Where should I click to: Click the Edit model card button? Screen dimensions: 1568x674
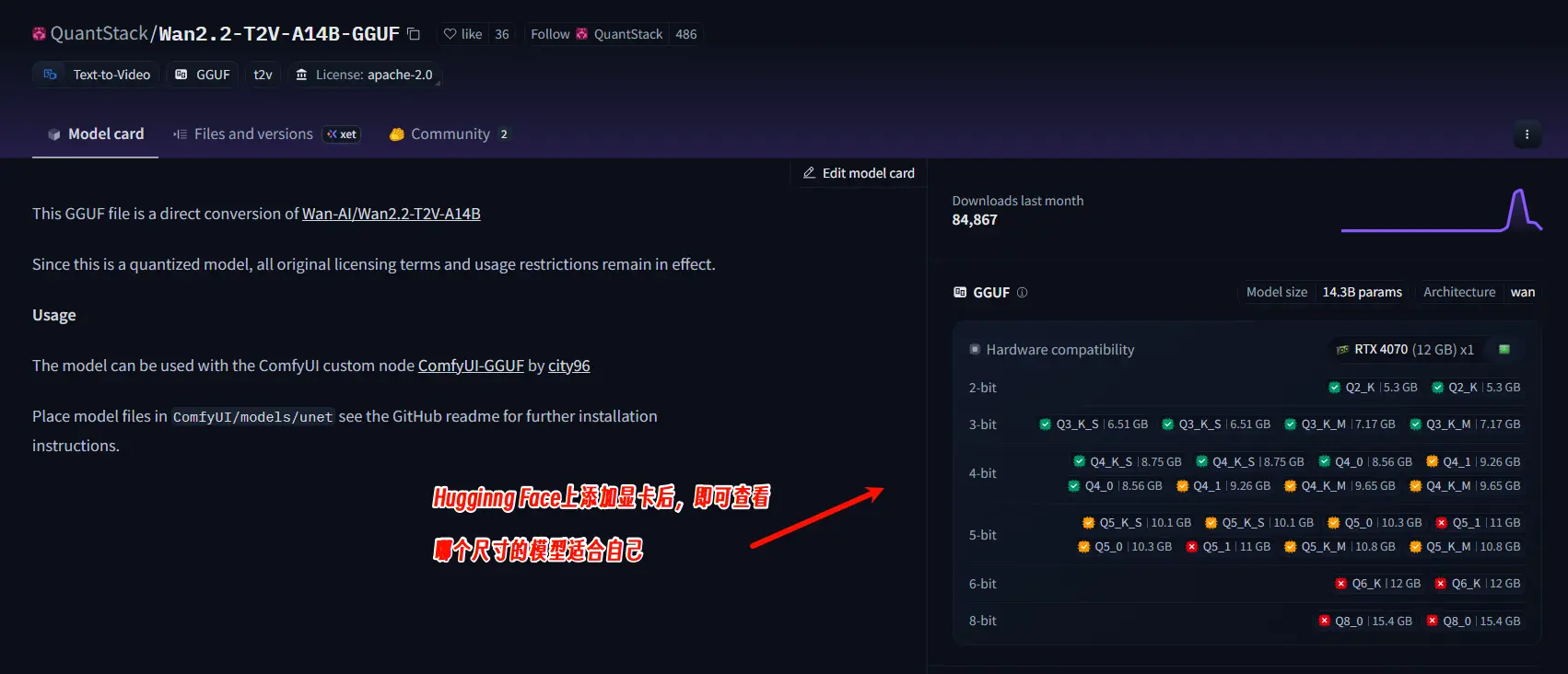[x=859, y=173]
